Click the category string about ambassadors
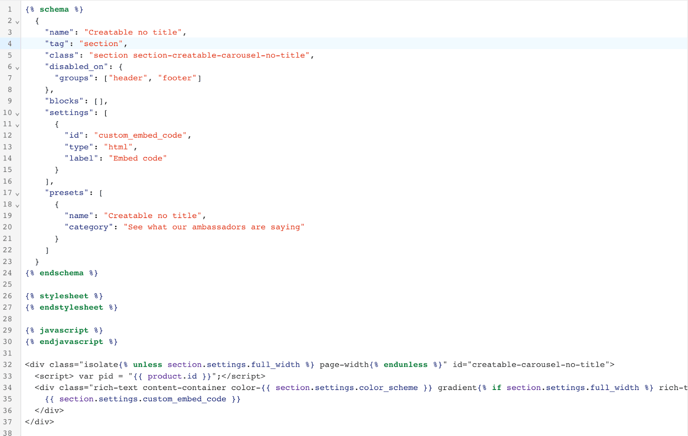The height and width of the screenshot is (436, 688). click(213, 227)
